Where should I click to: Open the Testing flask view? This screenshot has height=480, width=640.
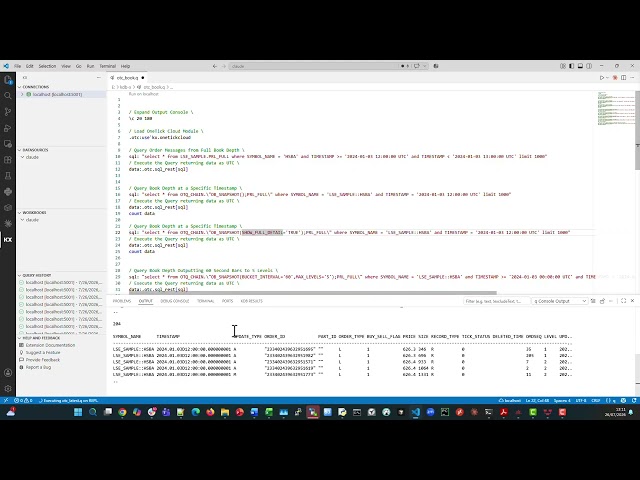[x=8, y=176]
